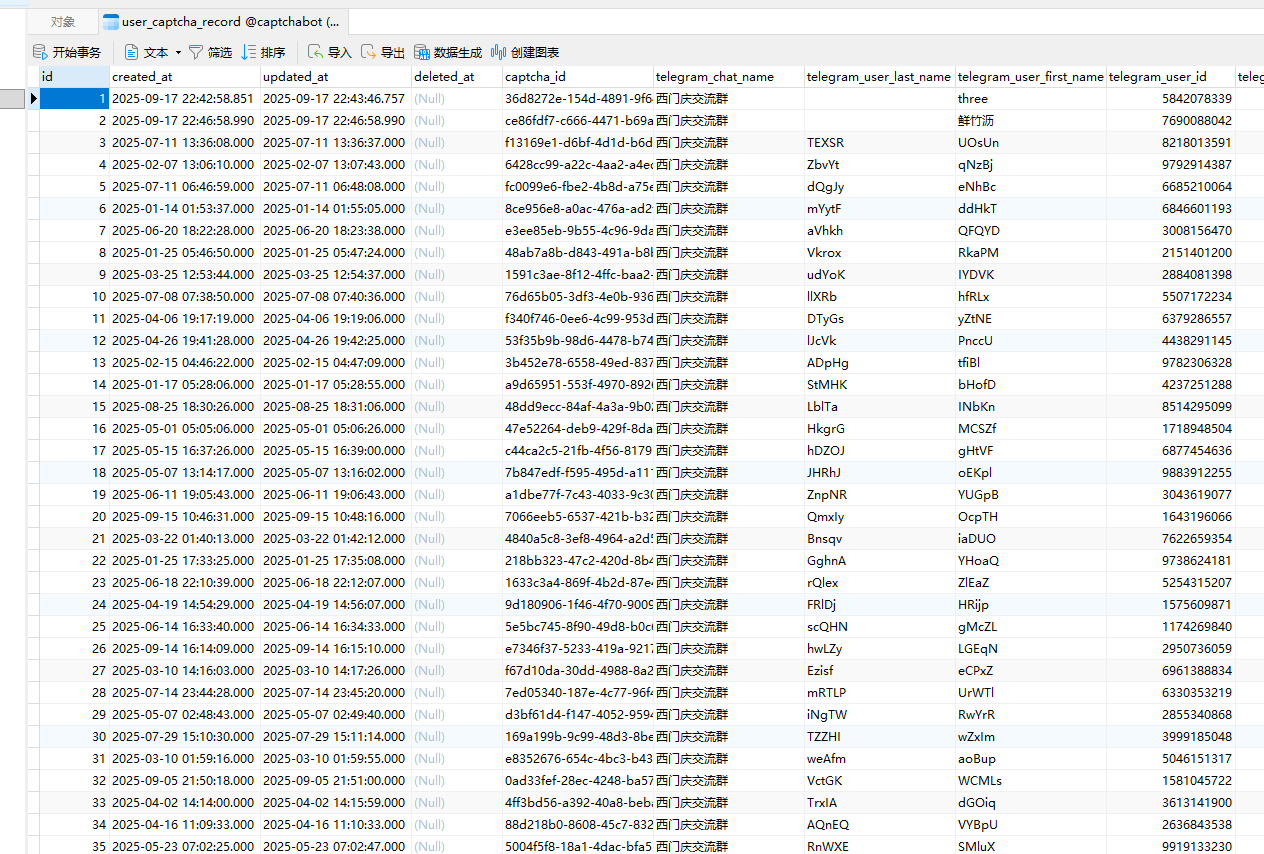Click first name cell 'INbKn'
Screen dimensions: 1264x854
coord(1031,406)
